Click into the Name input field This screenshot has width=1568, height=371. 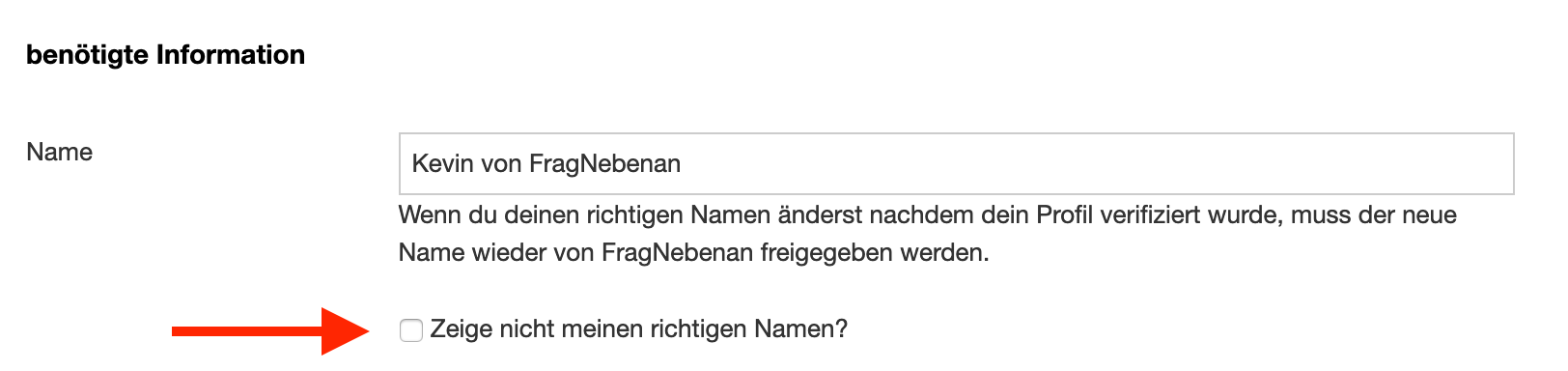coord(956,163)
